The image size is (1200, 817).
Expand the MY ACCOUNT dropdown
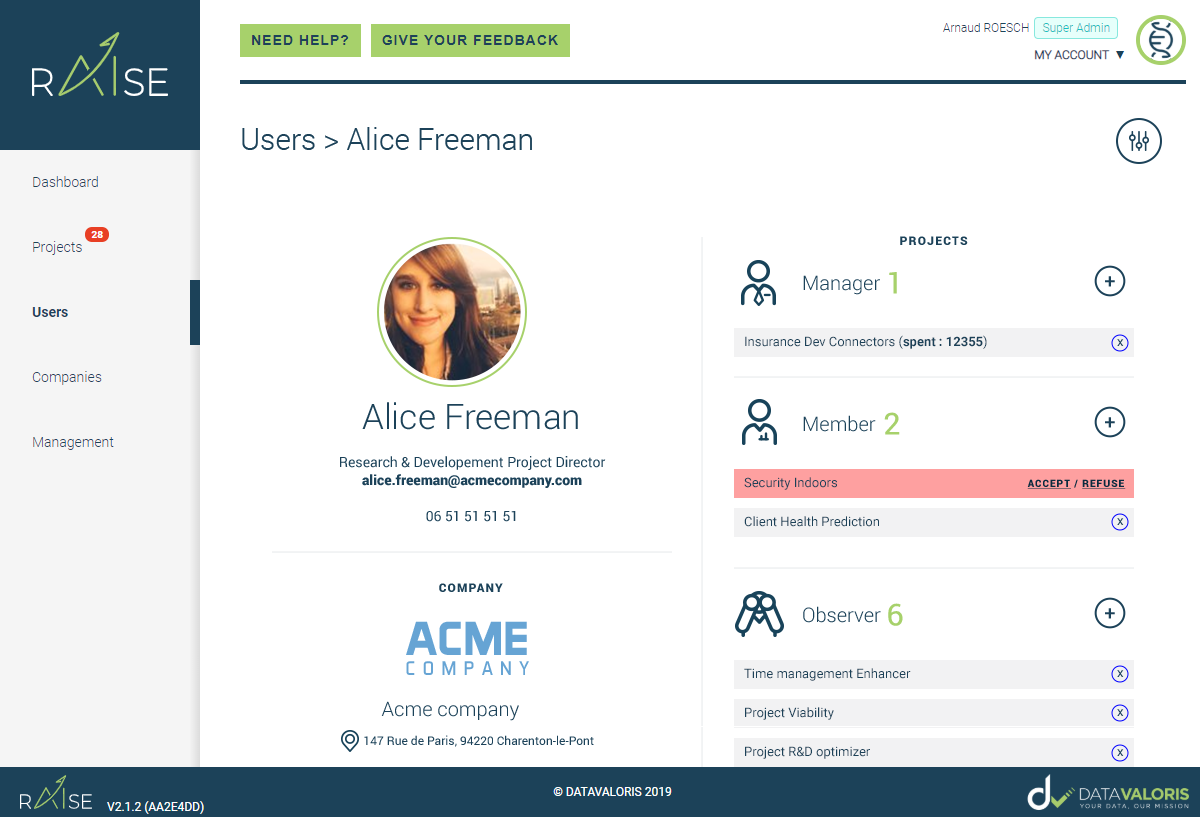point(1079,55)
